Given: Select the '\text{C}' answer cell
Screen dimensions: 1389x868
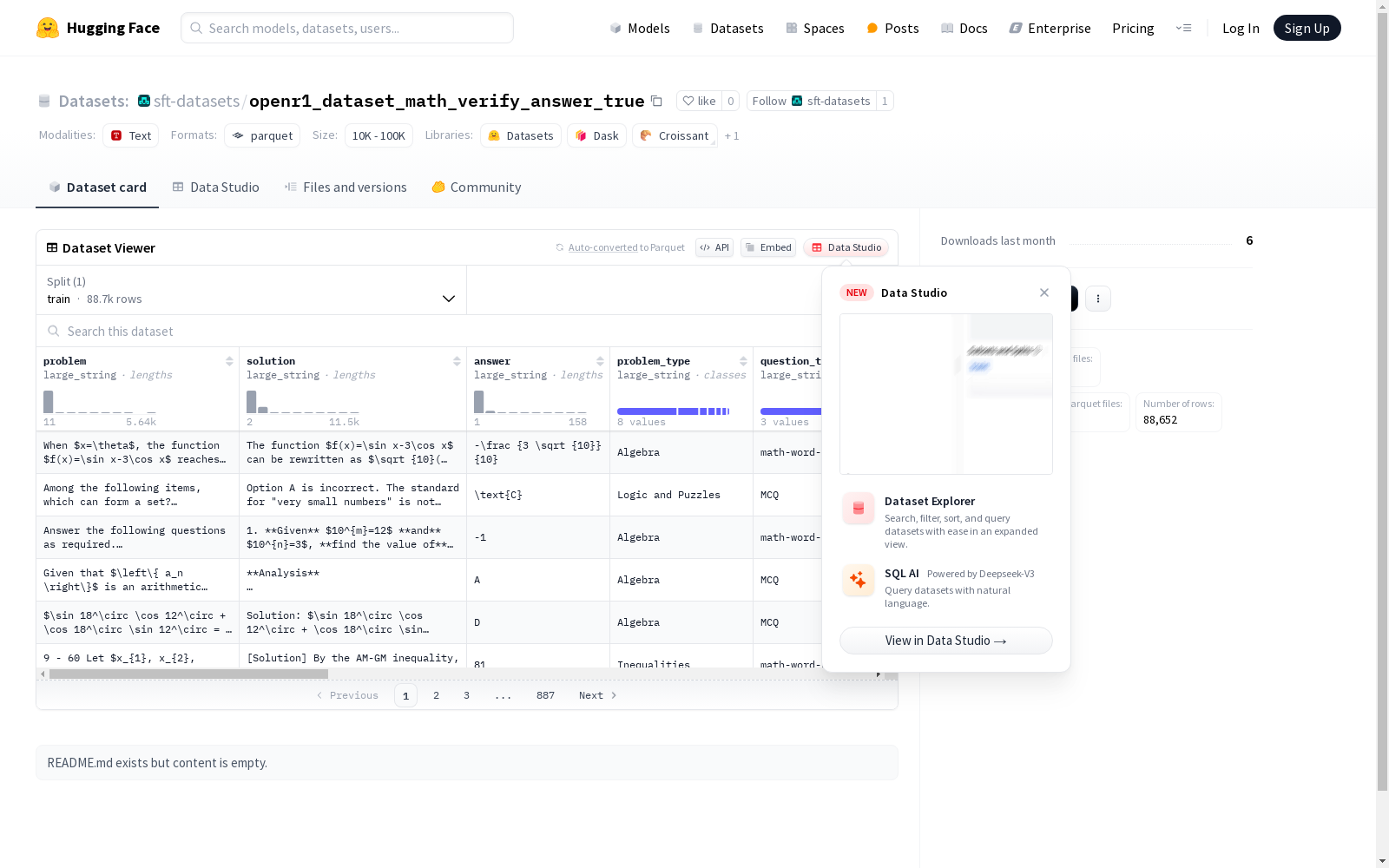Looking at the screenshot, I should pyautogui.click(x=538, y=495).
